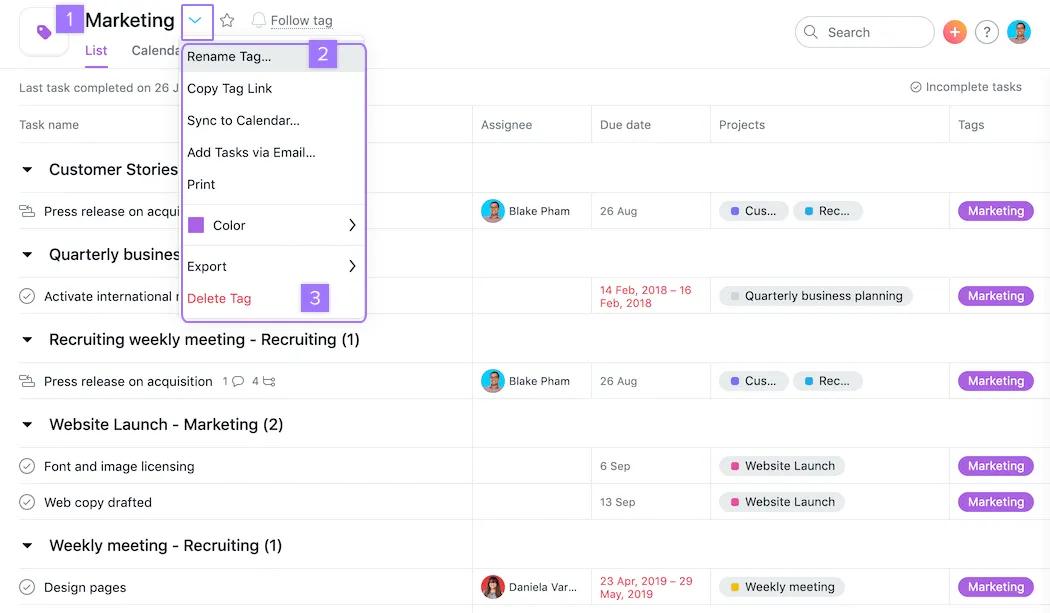Mark Font and image licensing complete
This screenshot has height=613, width=1050.
tap(27, 466)
